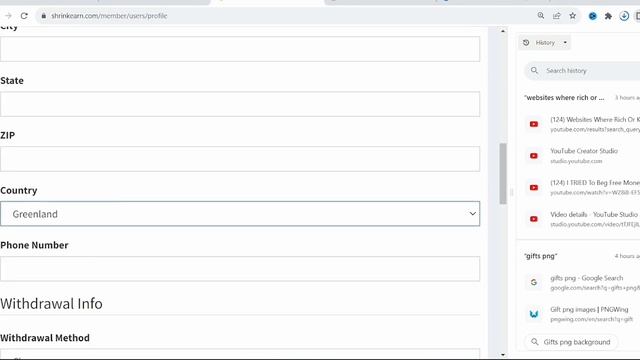Click the Country field label
The width and height of the screenshot is (640, 360).
pyautogui.click(x=19, y=190)
